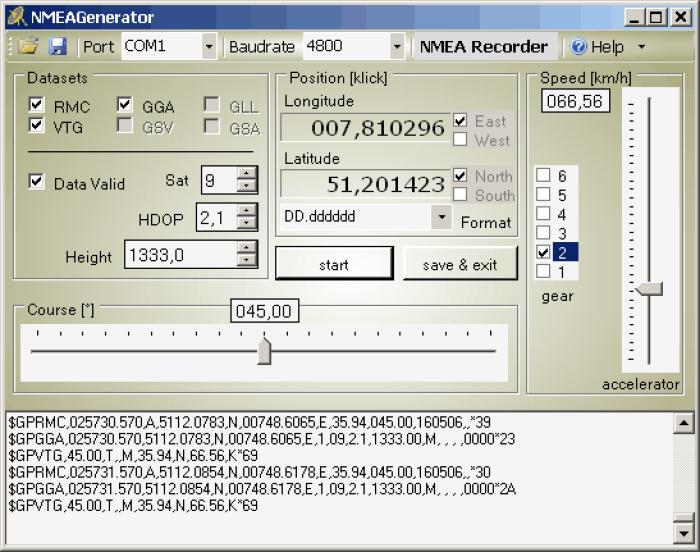The width and height of the screenshot is (700, 552).
Task: Increase Sat count with up arrow
Action: tap(246, 173)
